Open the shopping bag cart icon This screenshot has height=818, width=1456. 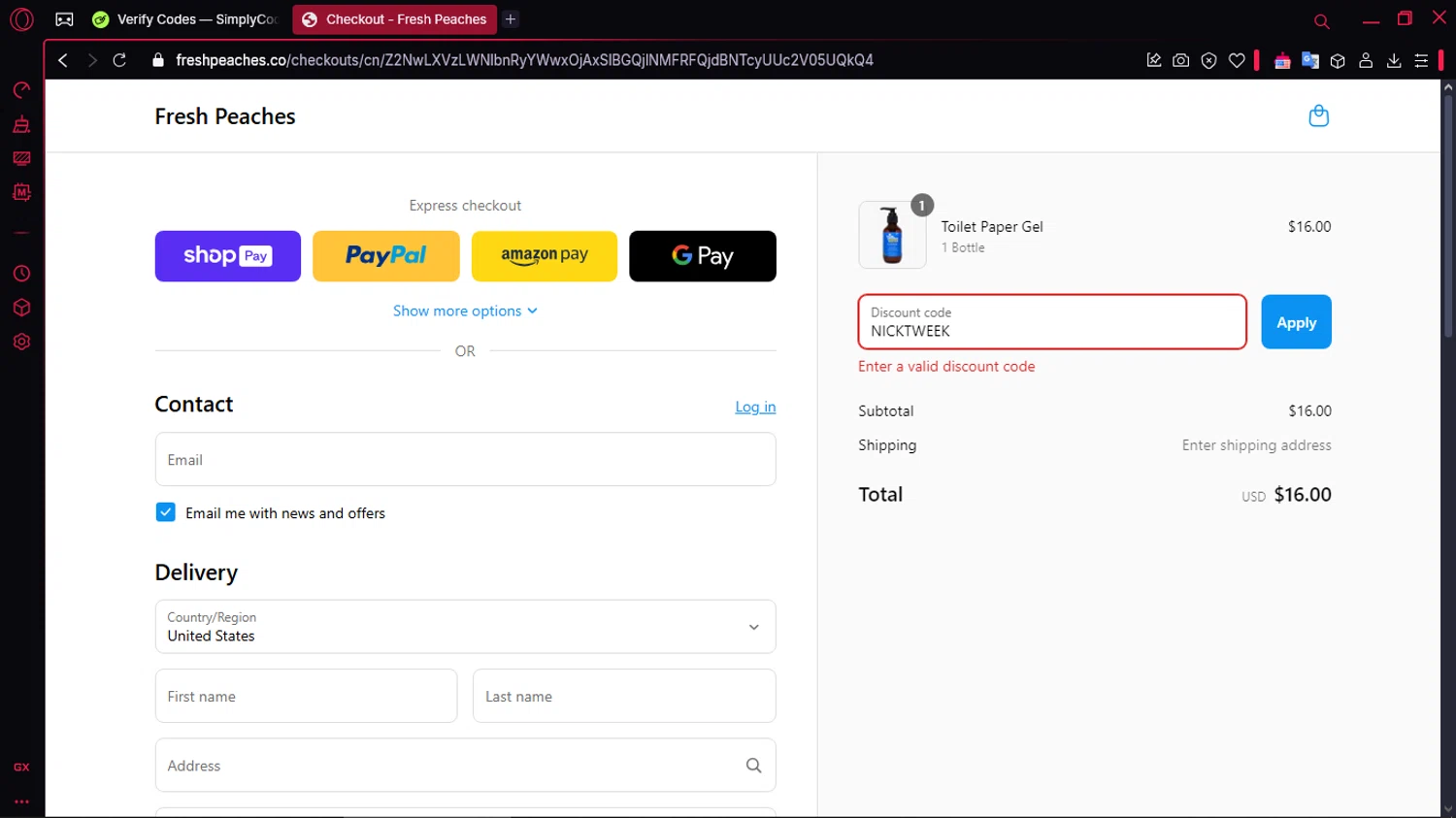pos(1318,115)
